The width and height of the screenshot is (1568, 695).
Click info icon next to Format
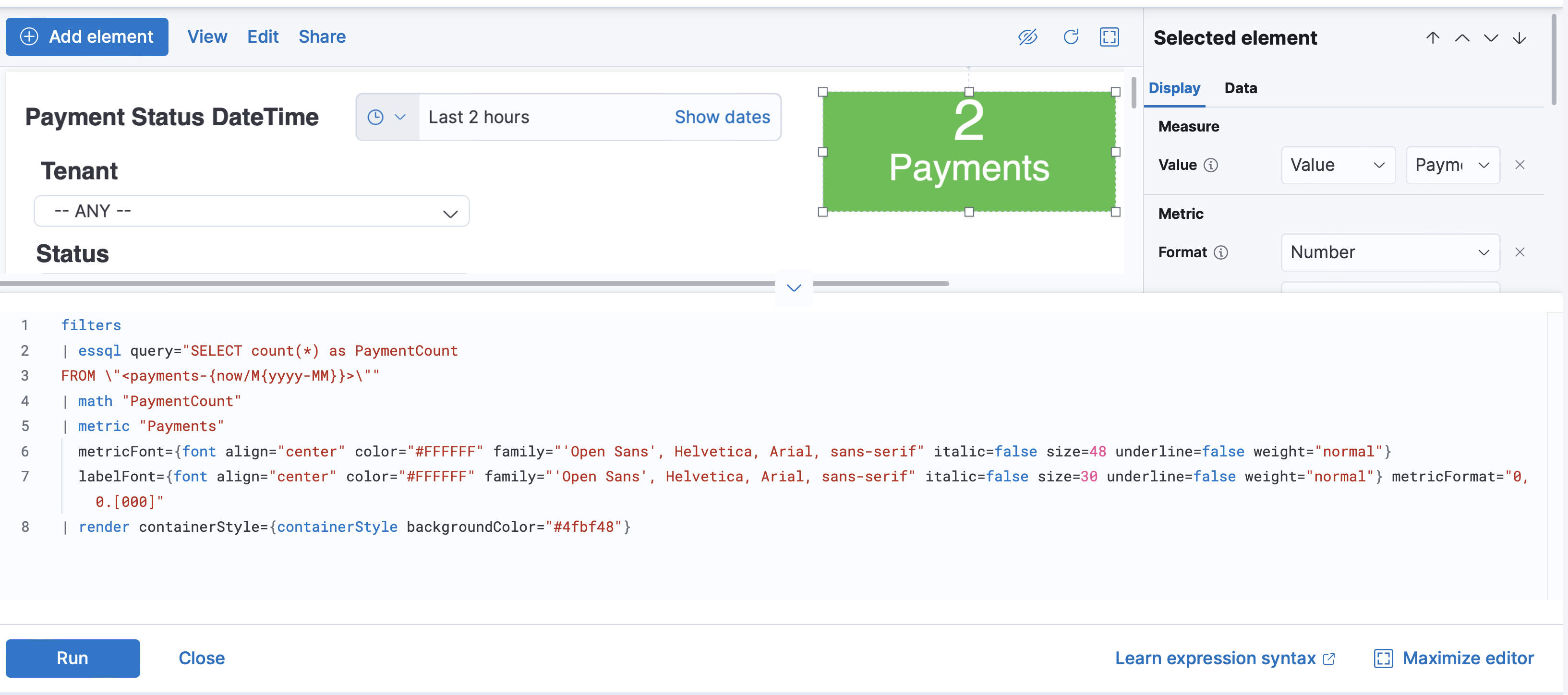[x=1220, y=252]
